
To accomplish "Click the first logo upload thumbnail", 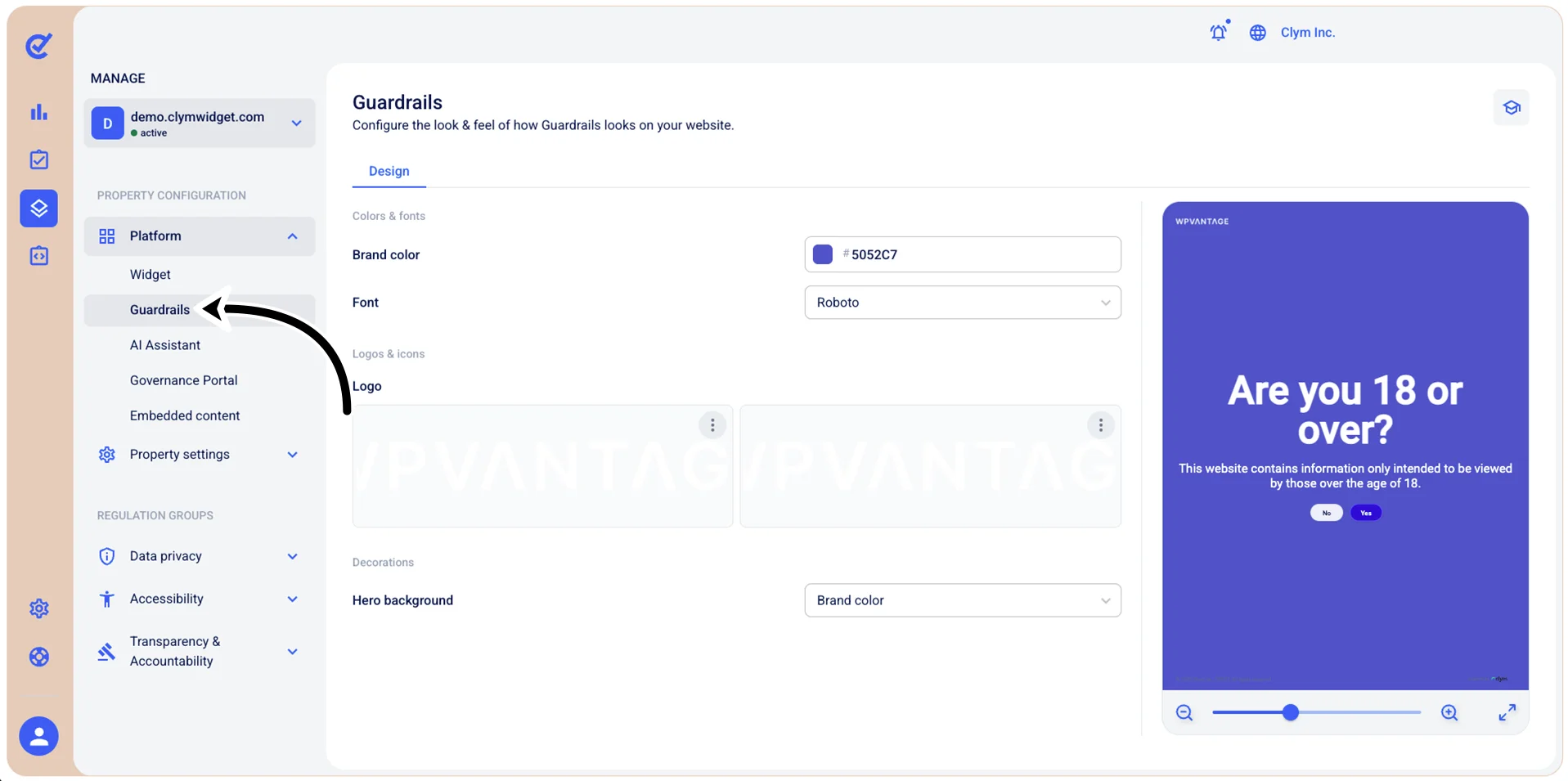I will 542,466.
